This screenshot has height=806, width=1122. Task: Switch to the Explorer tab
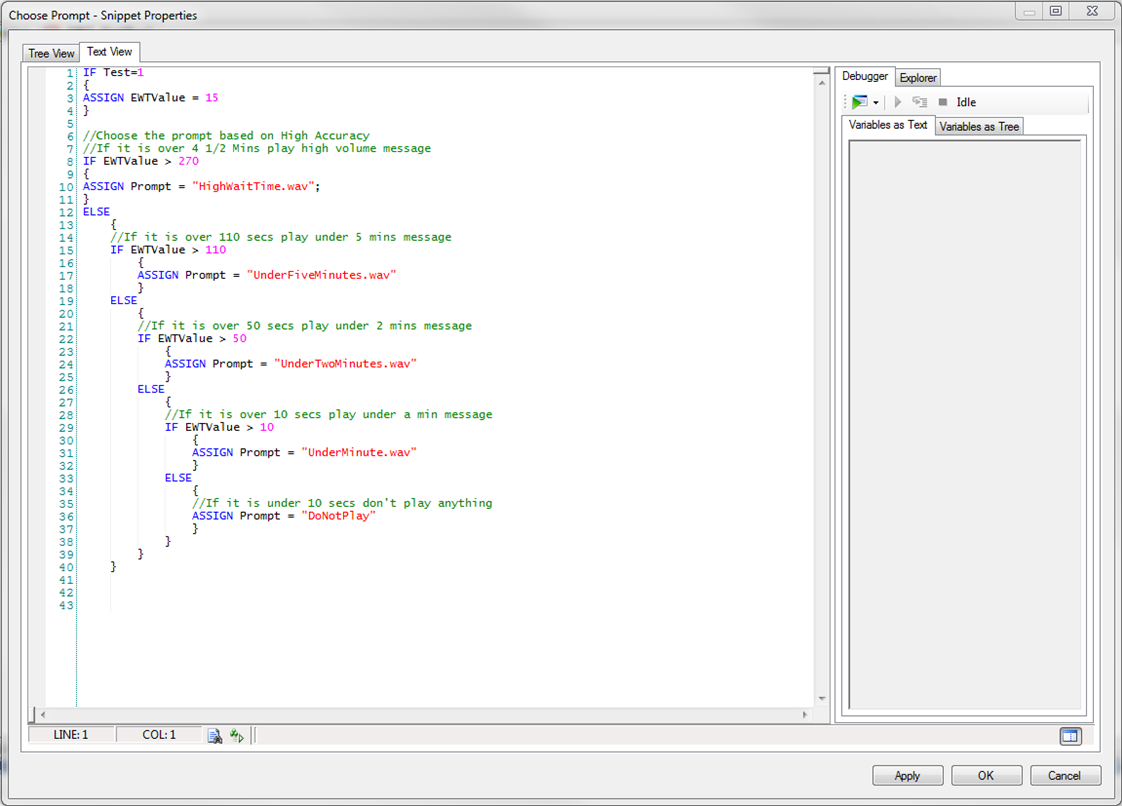[918, 77]
